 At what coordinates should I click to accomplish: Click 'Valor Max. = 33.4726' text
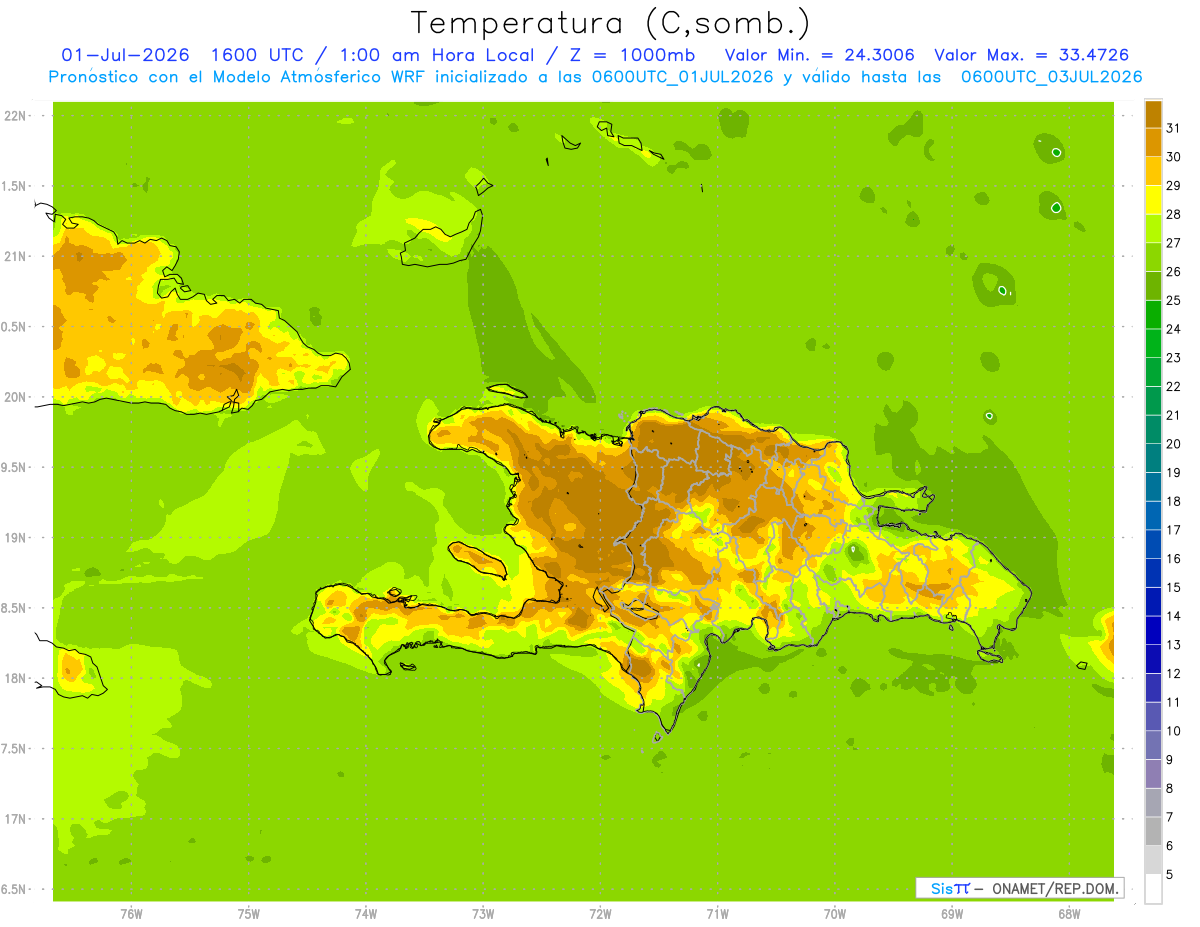(x=1032, y=55)
